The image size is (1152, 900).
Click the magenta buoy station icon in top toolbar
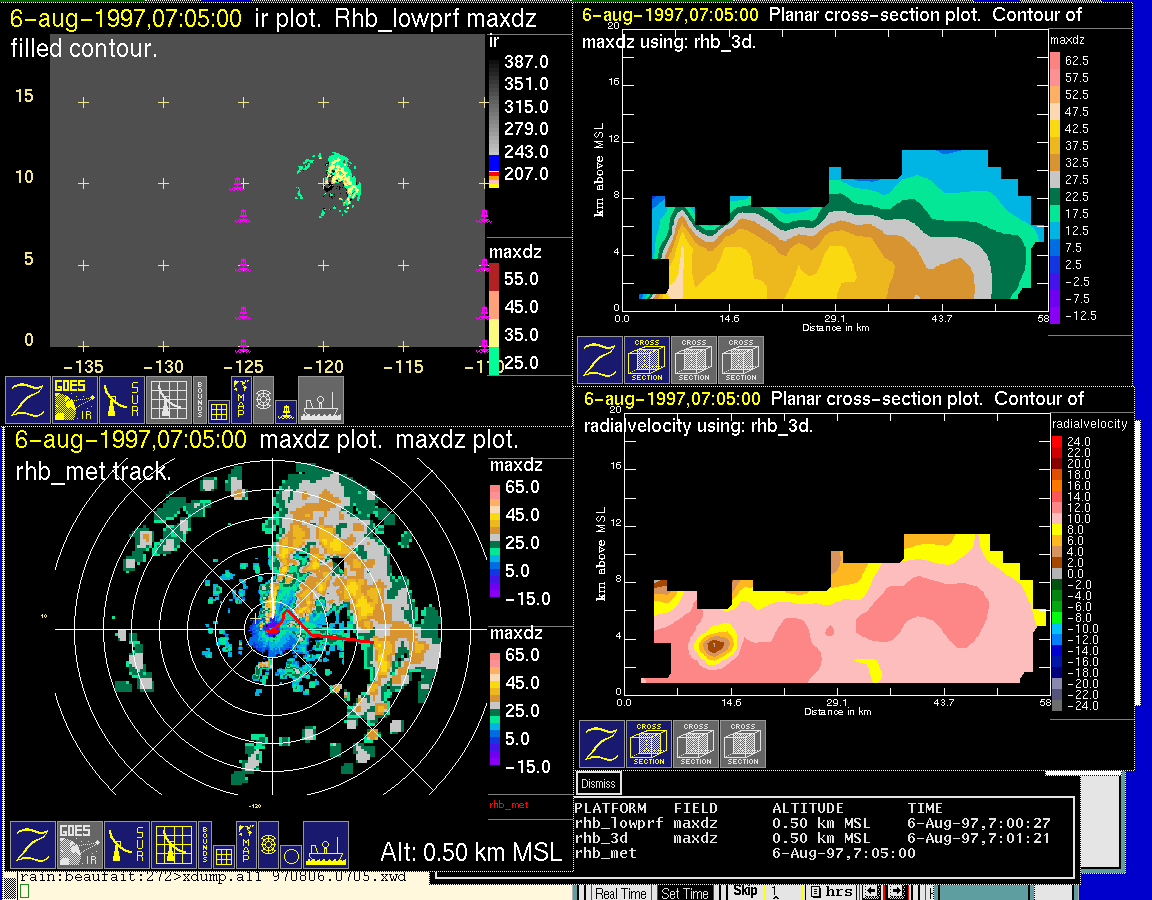pyautogui.click(x=287, y=410)
